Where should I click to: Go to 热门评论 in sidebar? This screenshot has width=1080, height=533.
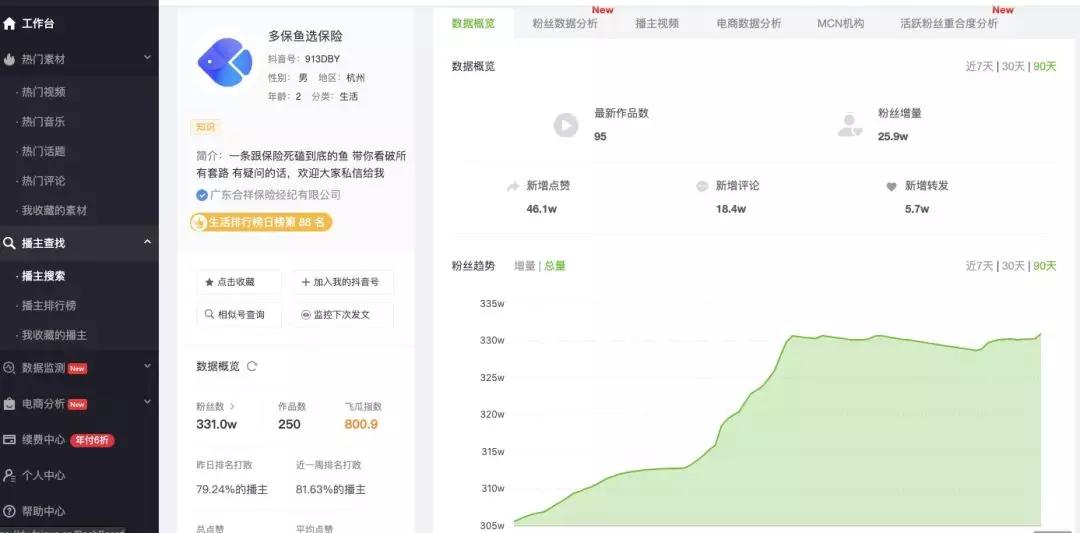(43, 181)
